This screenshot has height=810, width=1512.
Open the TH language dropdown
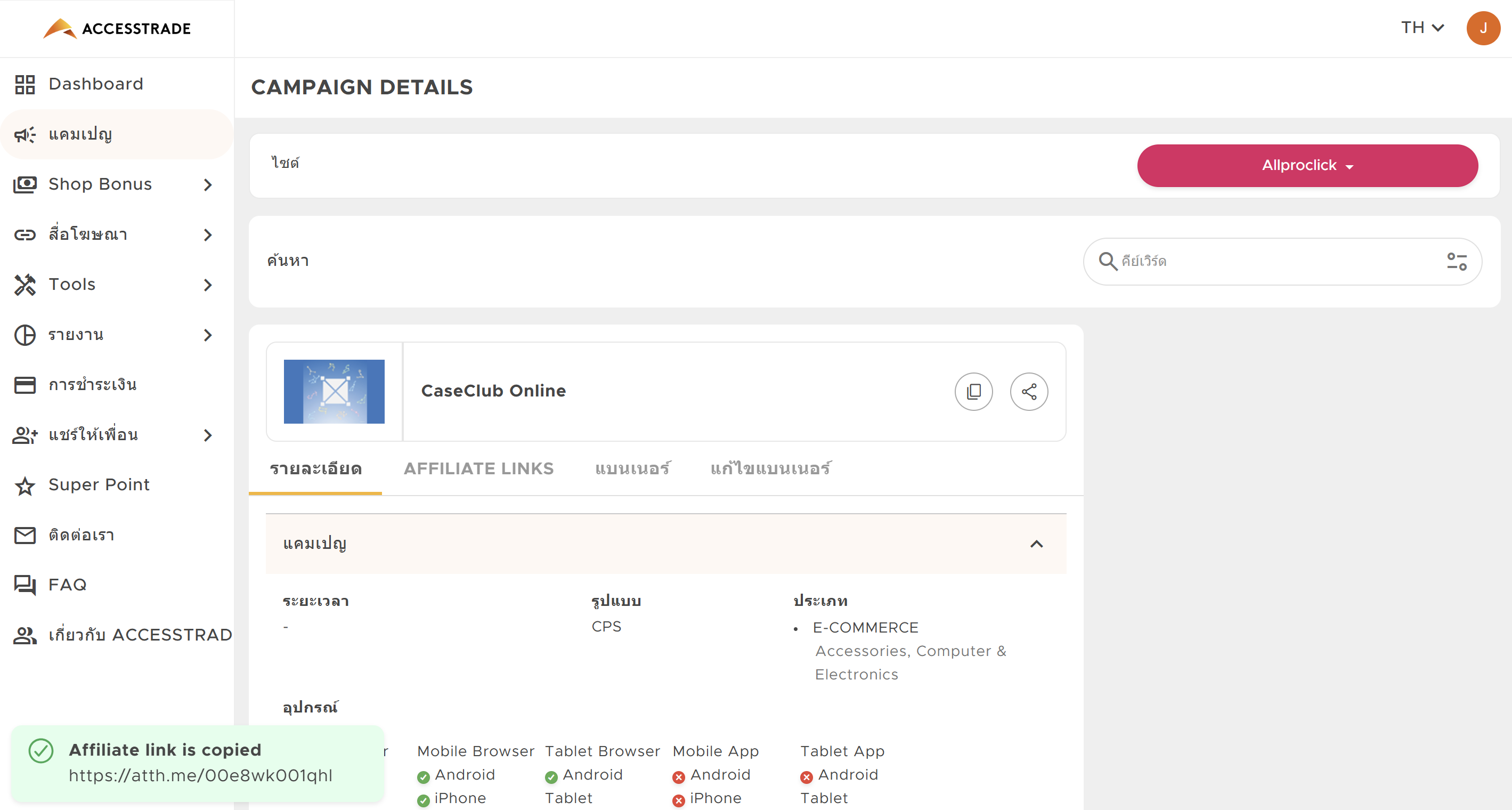click(1422, 28)
